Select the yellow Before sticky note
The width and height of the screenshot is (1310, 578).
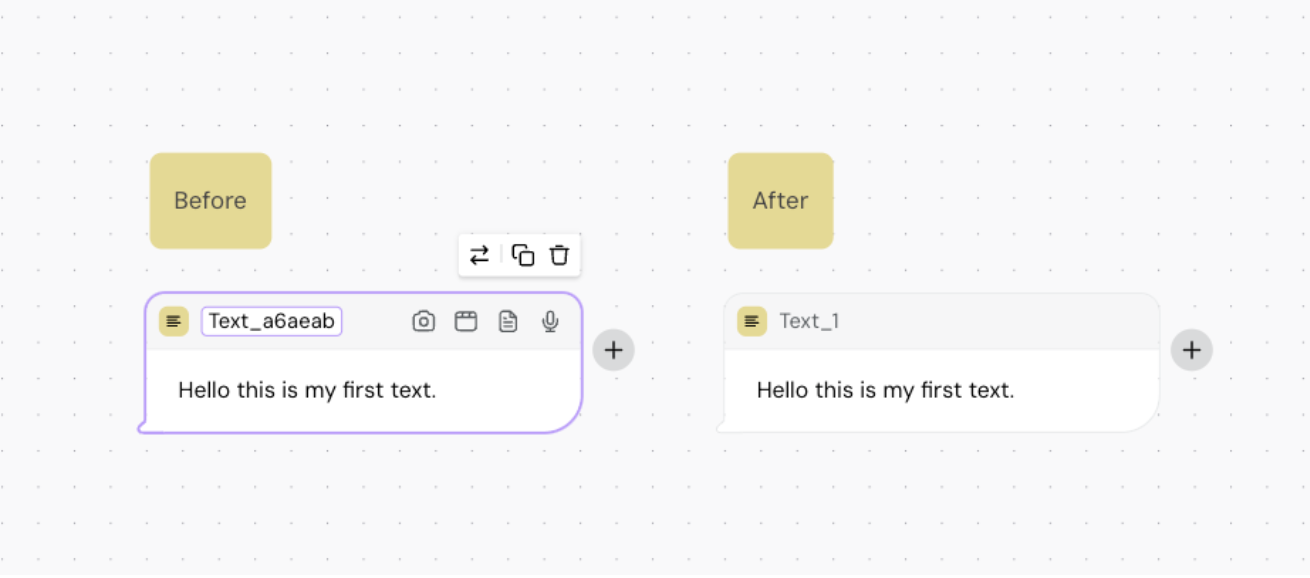[x=210, y=200]
